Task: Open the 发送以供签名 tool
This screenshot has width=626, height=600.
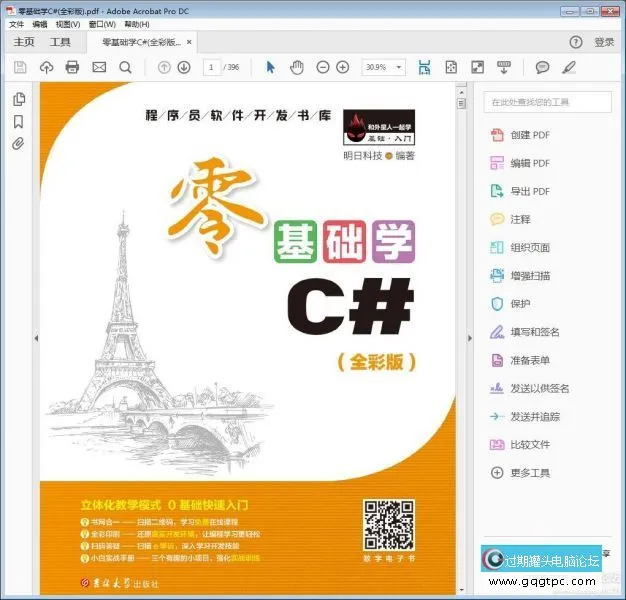Action: [530, 388]
